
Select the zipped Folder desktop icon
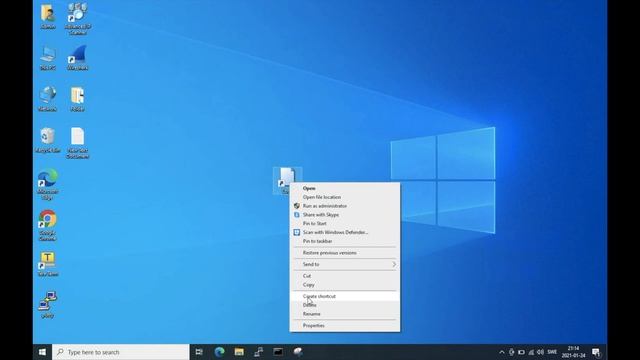coord(78,99)
